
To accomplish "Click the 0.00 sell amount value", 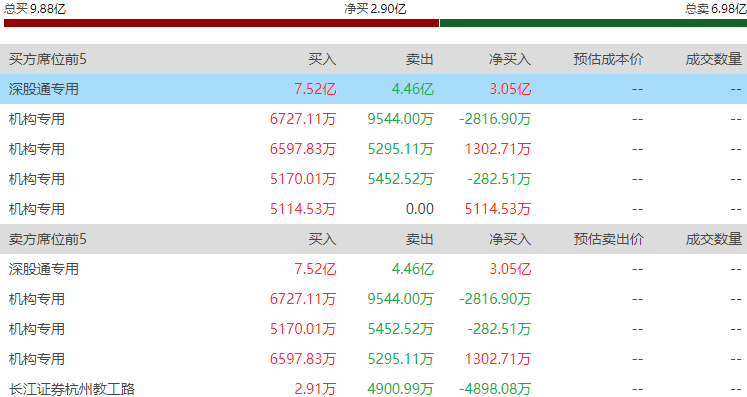I will click(420, 209).
